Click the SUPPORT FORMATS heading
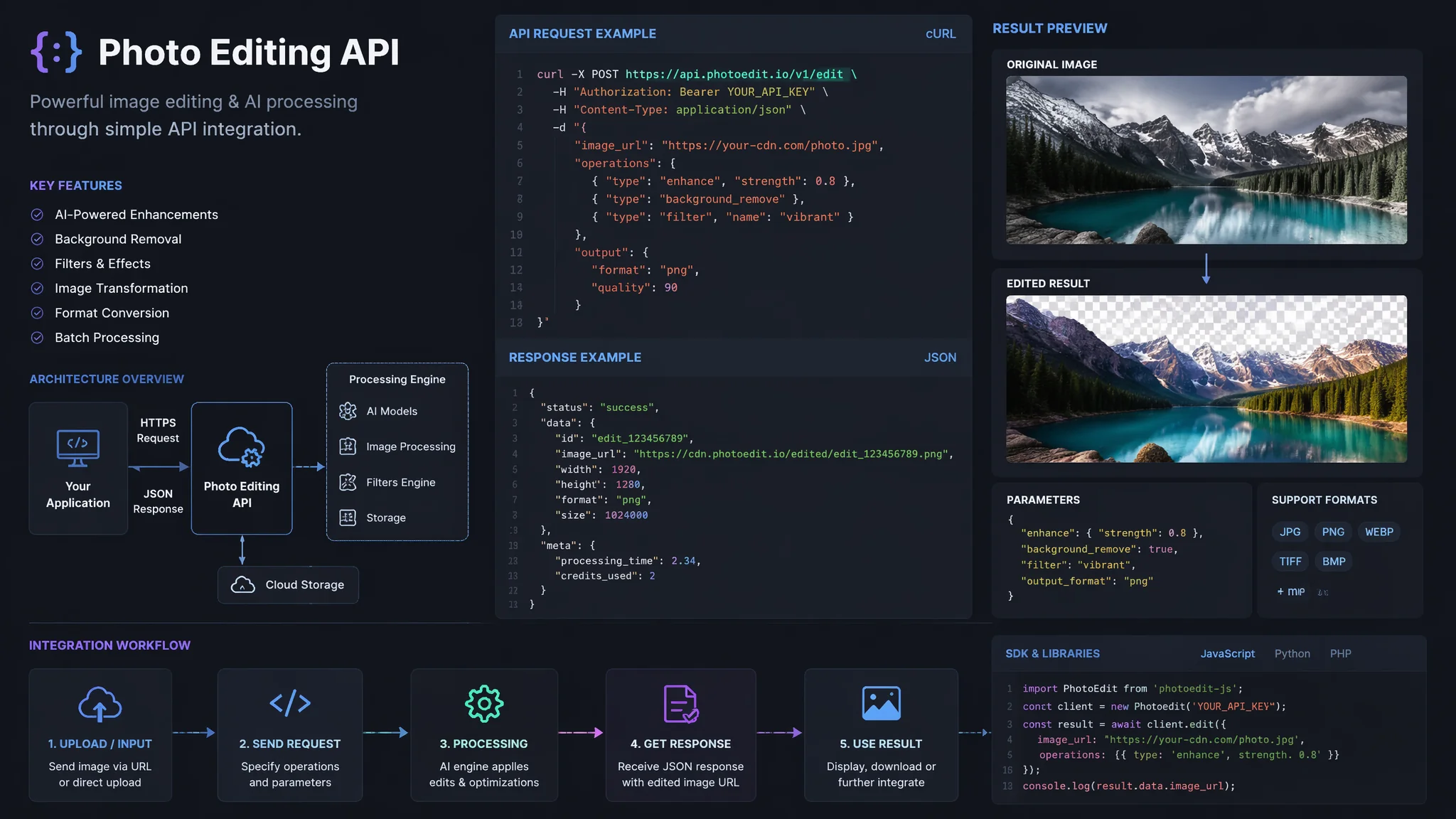 [1324, 500]
